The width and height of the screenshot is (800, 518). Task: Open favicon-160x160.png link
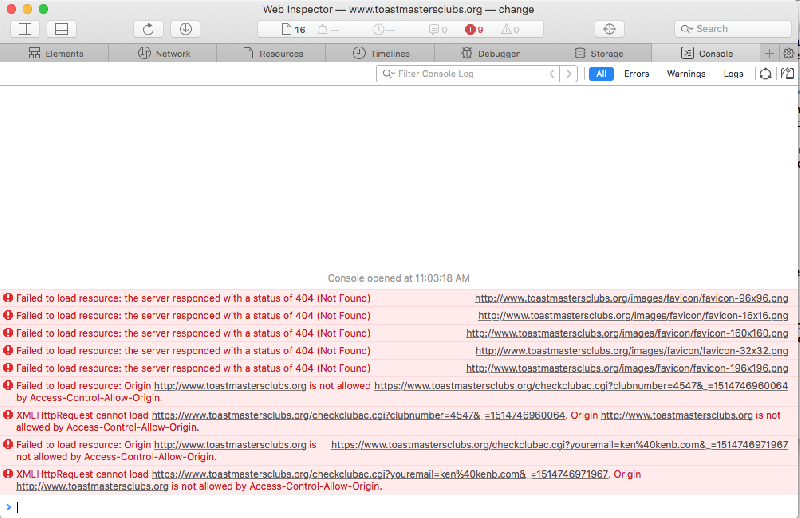pyautogui.click(x=627, y=333)
